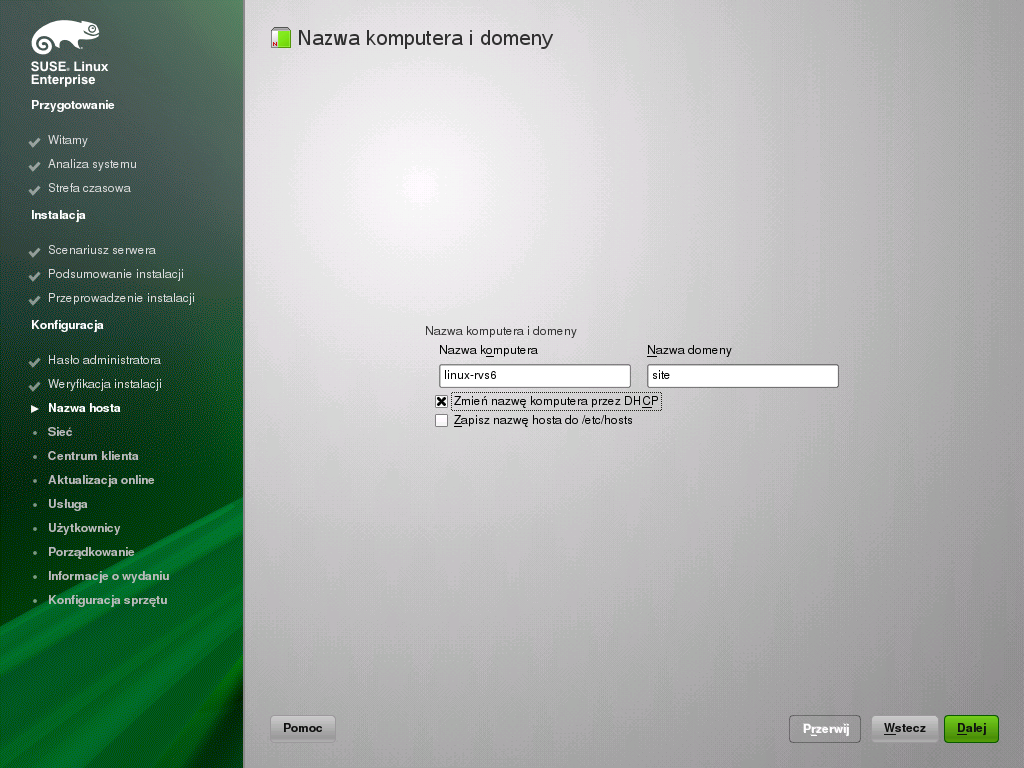
Task: Select the Nazwa hosta step
Action: 84,408
